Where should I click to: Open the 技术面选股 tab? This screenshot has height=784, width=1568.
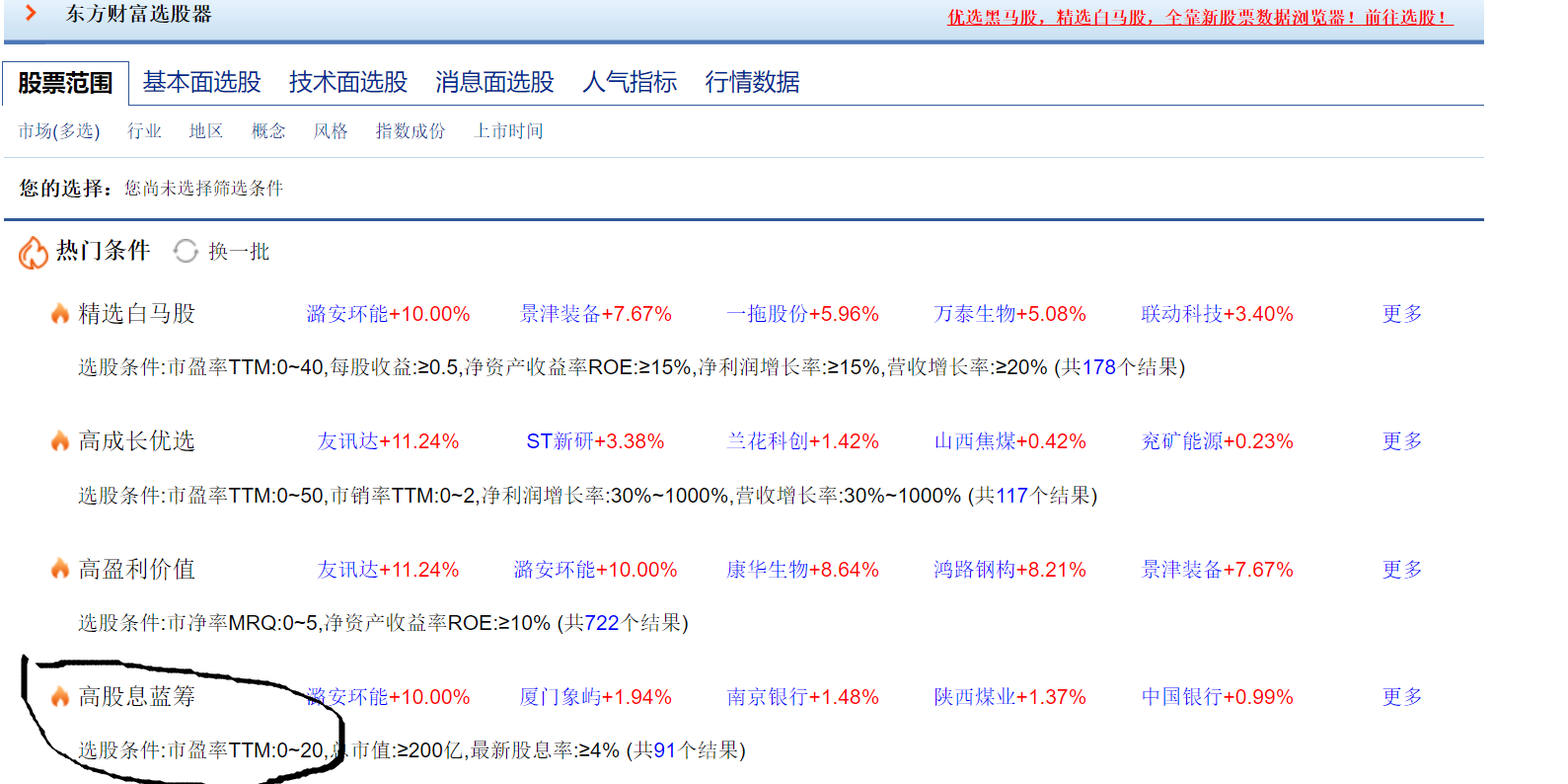tap(347, 82)
